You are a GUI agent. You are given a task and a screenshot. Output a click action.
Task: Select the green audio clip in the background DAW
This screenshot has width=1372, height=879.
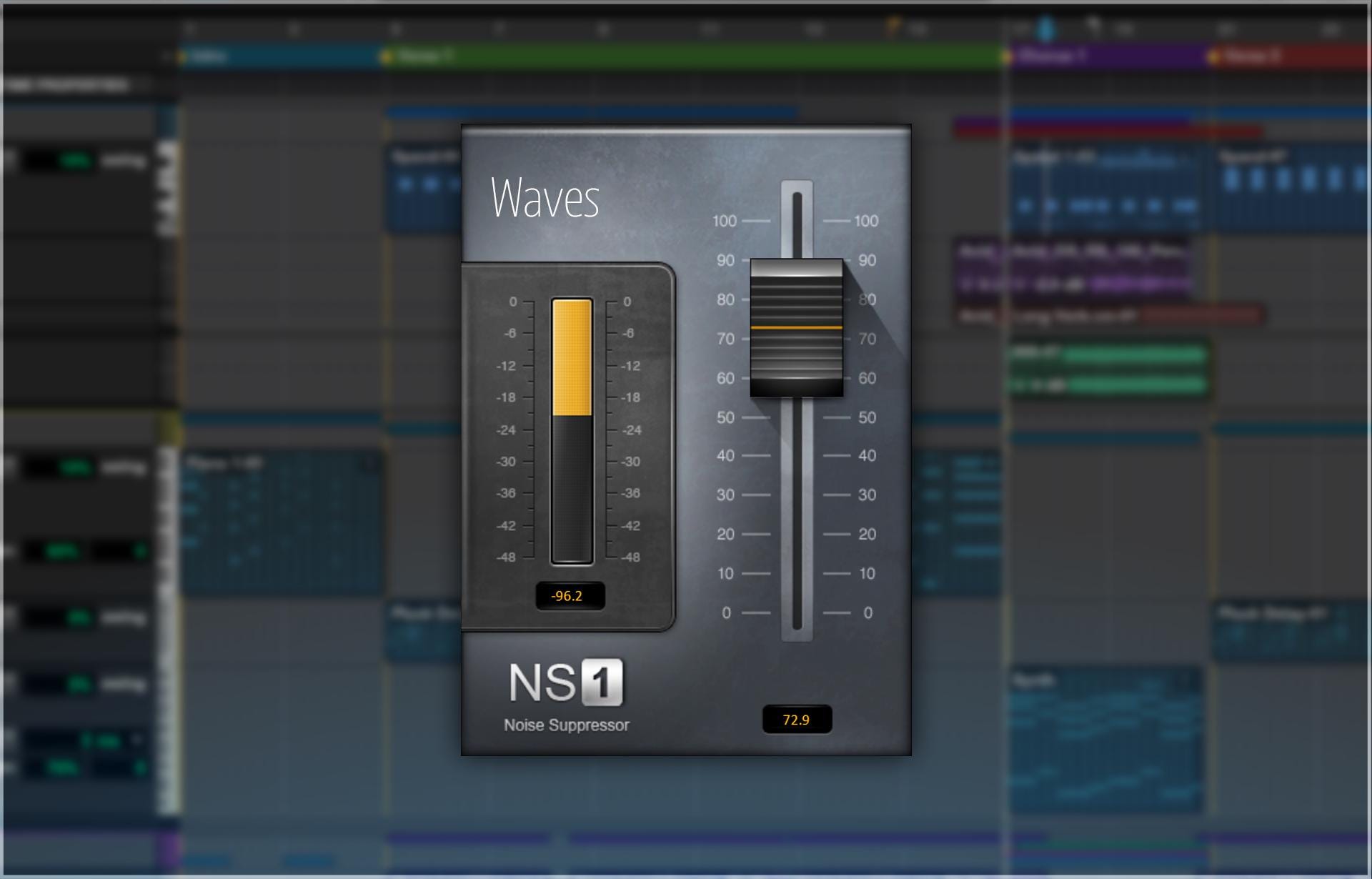coord(1109,370)
